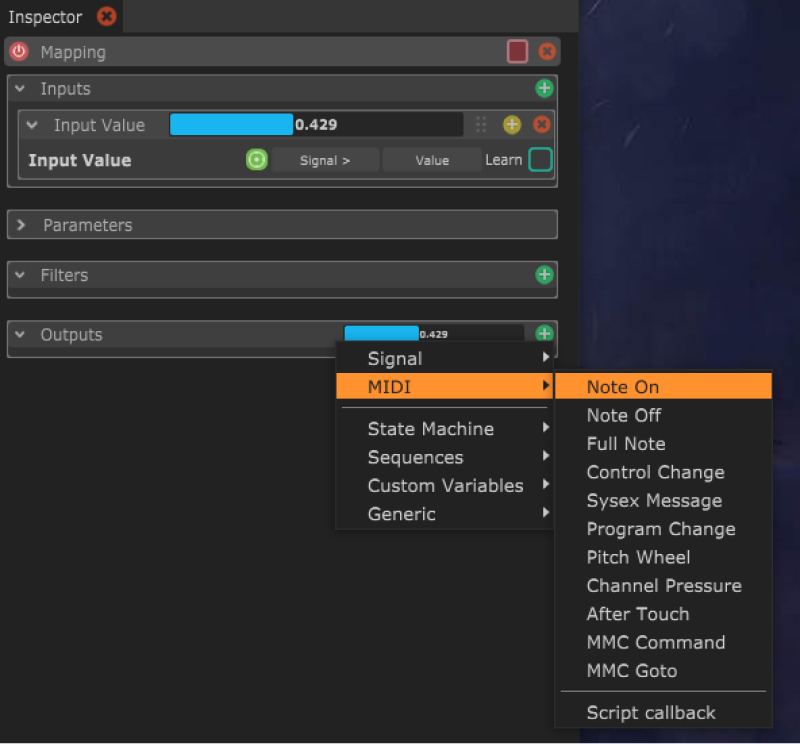Open the State Machine submenu
Viewport: 800px width, 744px height.
pos(430,429)
